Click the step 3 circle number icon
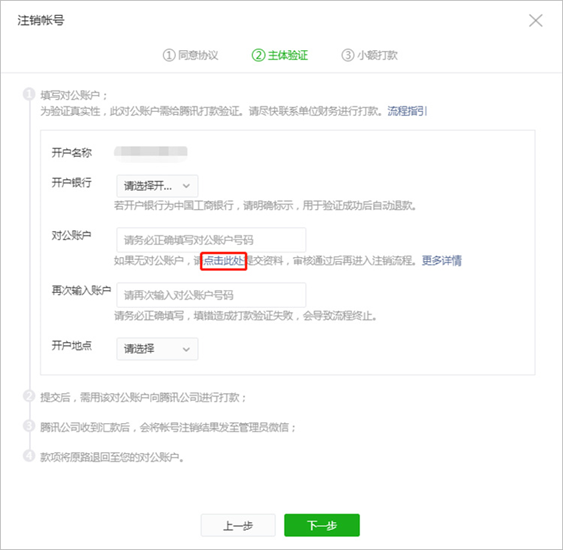The height and width of the screenshot is (550, 563). pos(348,55)
